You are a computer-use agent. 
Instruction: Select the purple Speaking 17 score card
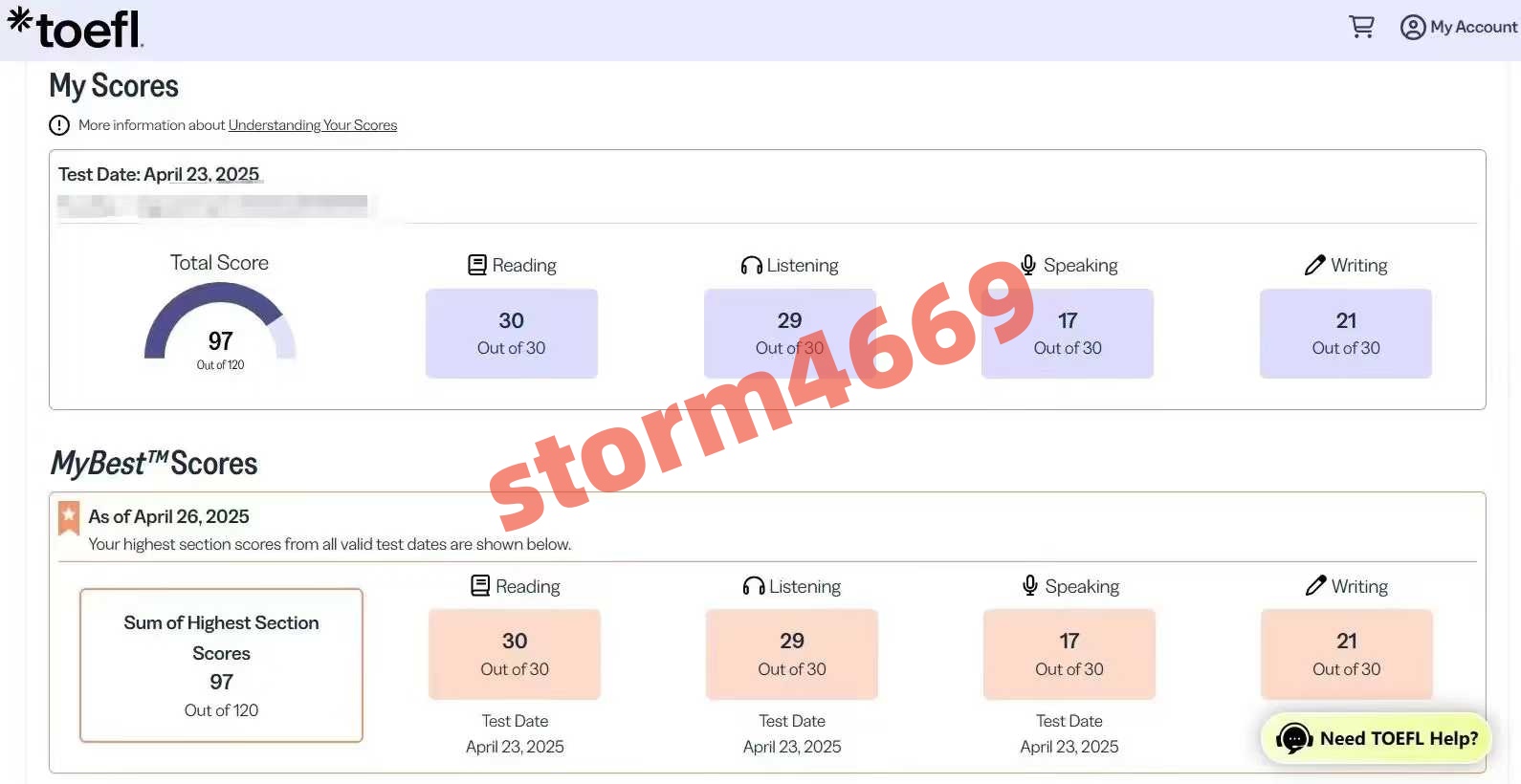[x=1068, y=333]
